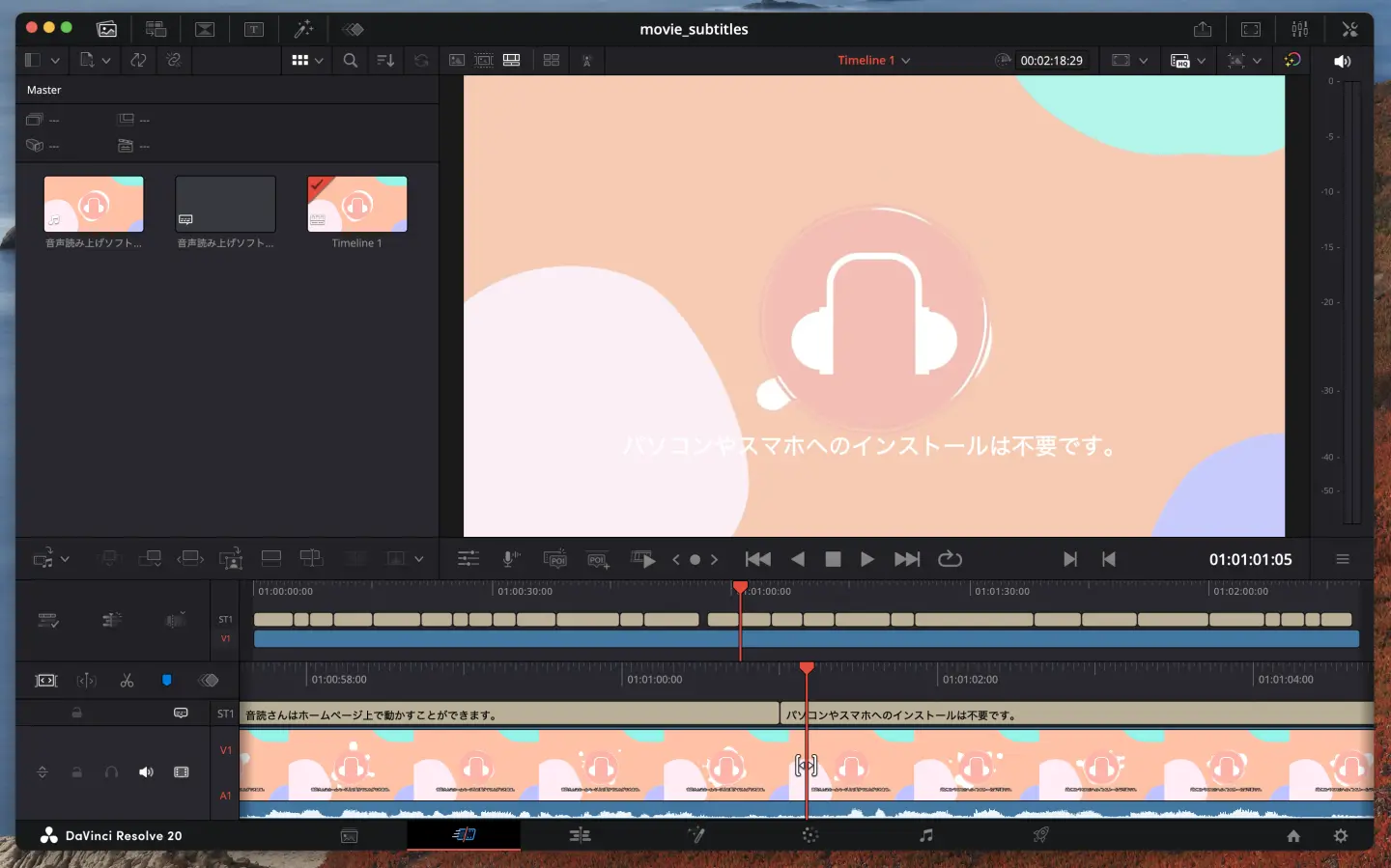Lock the ST1 subtitle track
1391x868 pixels.
point(77,713)
